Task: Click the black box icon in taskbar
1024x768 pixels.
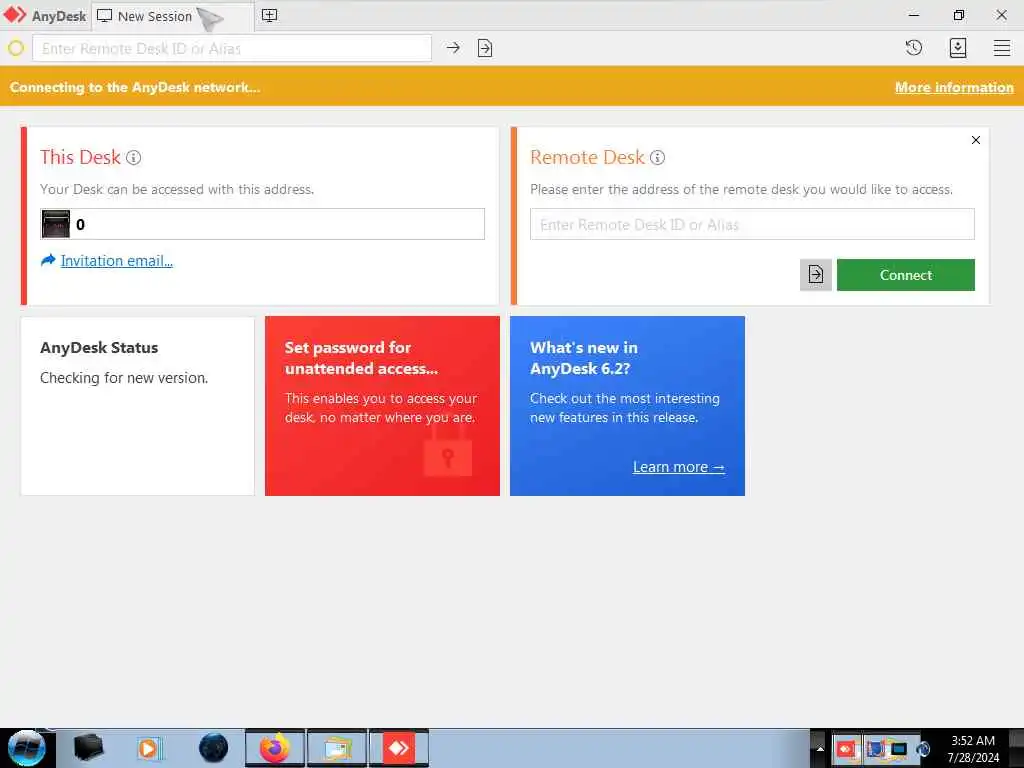Action: [x=88, y=748]
